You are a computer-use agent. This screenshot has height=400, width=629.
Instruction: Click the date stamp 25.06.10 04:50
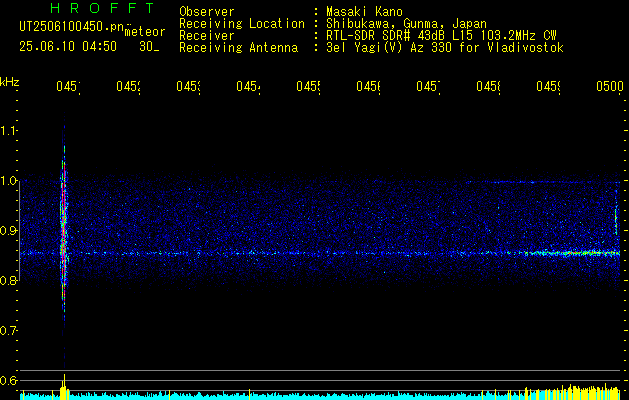(x=68, y=47)
